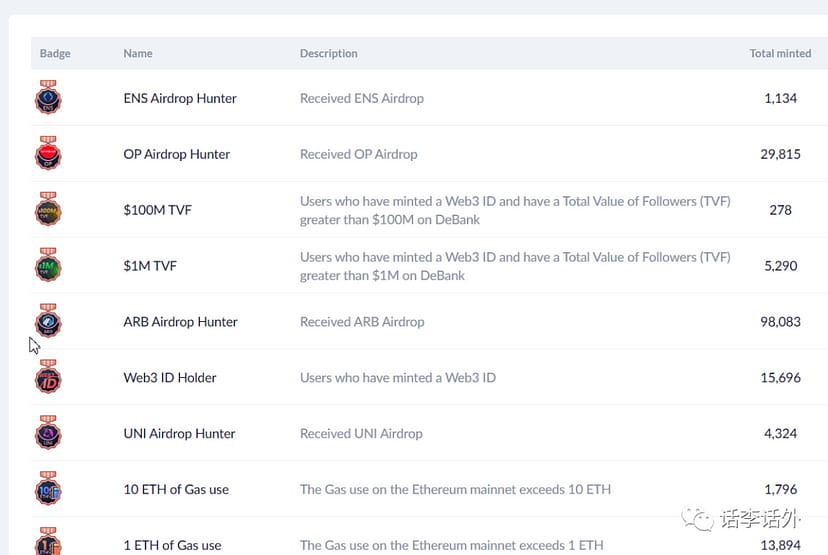
Task: Select the ARB Airdrop Hunter name
Action: [181, 322]
